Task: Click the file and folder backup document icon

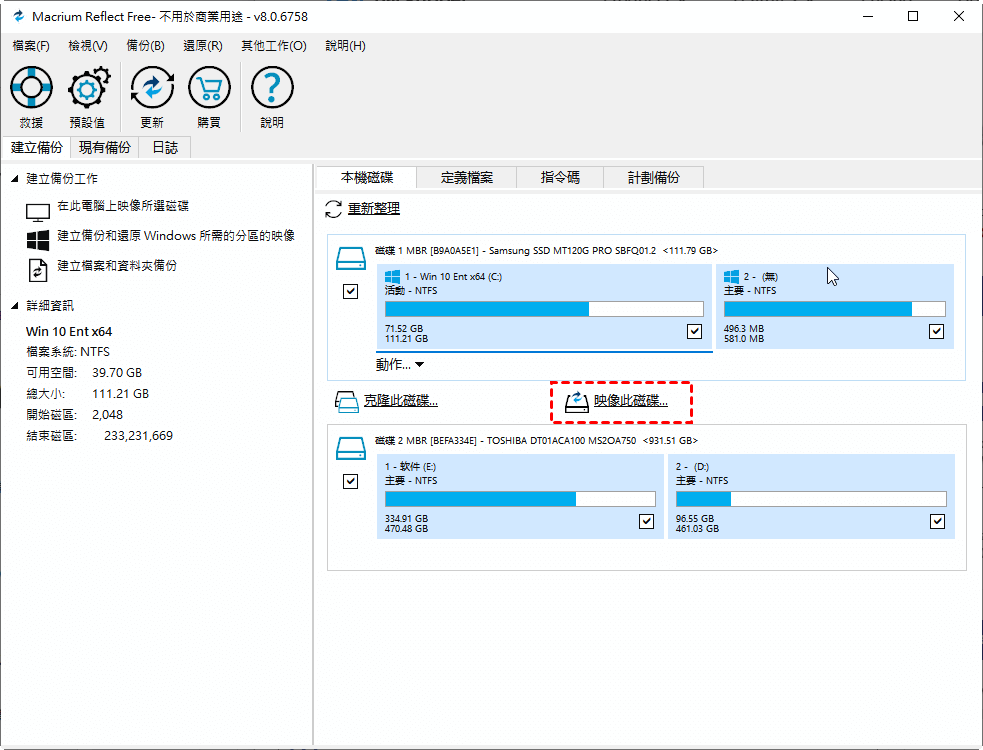Action: (x=38, y=270)
